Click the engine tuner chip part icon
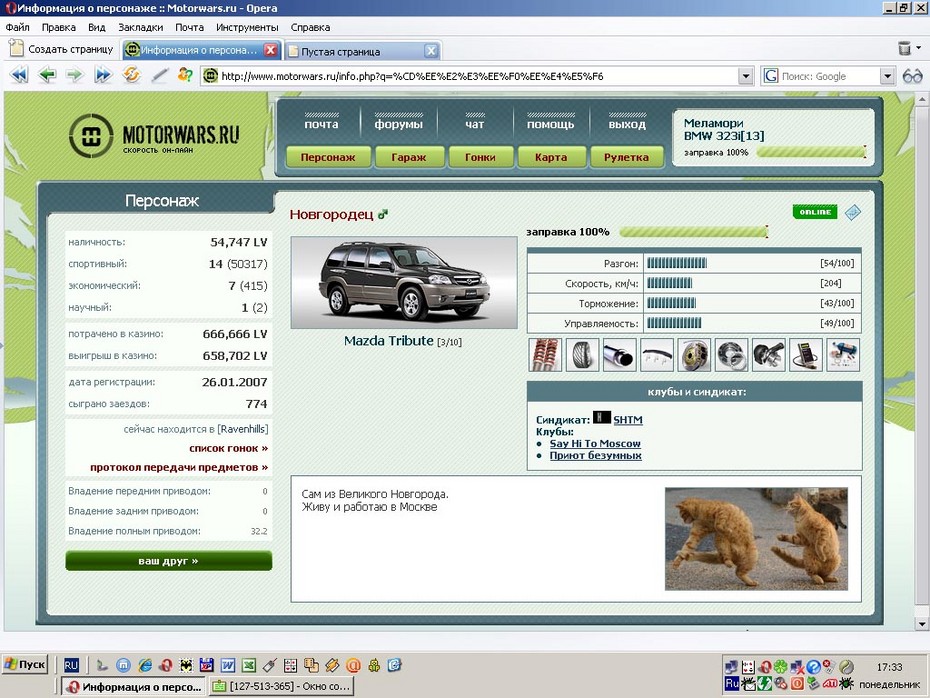 [x=806, y=355]
